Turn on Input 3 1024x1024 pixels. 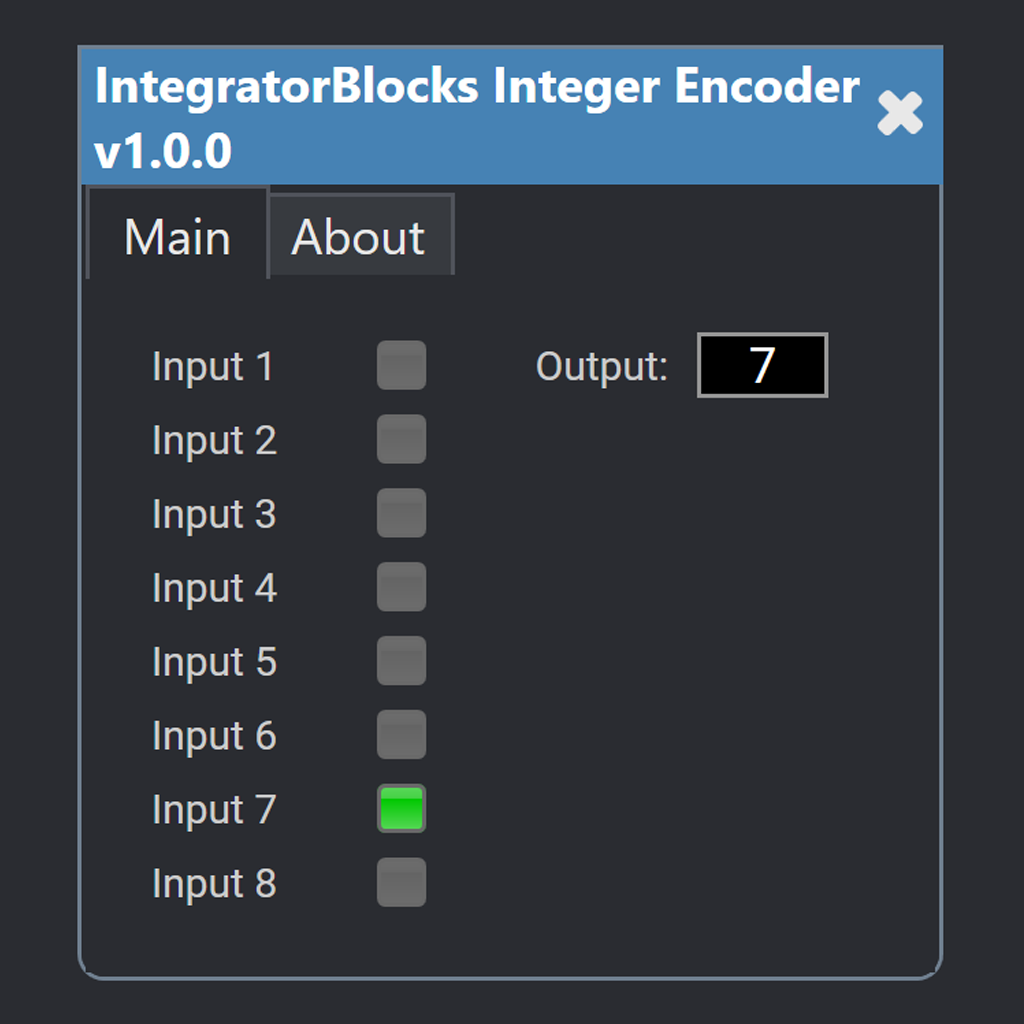(401, 513)
